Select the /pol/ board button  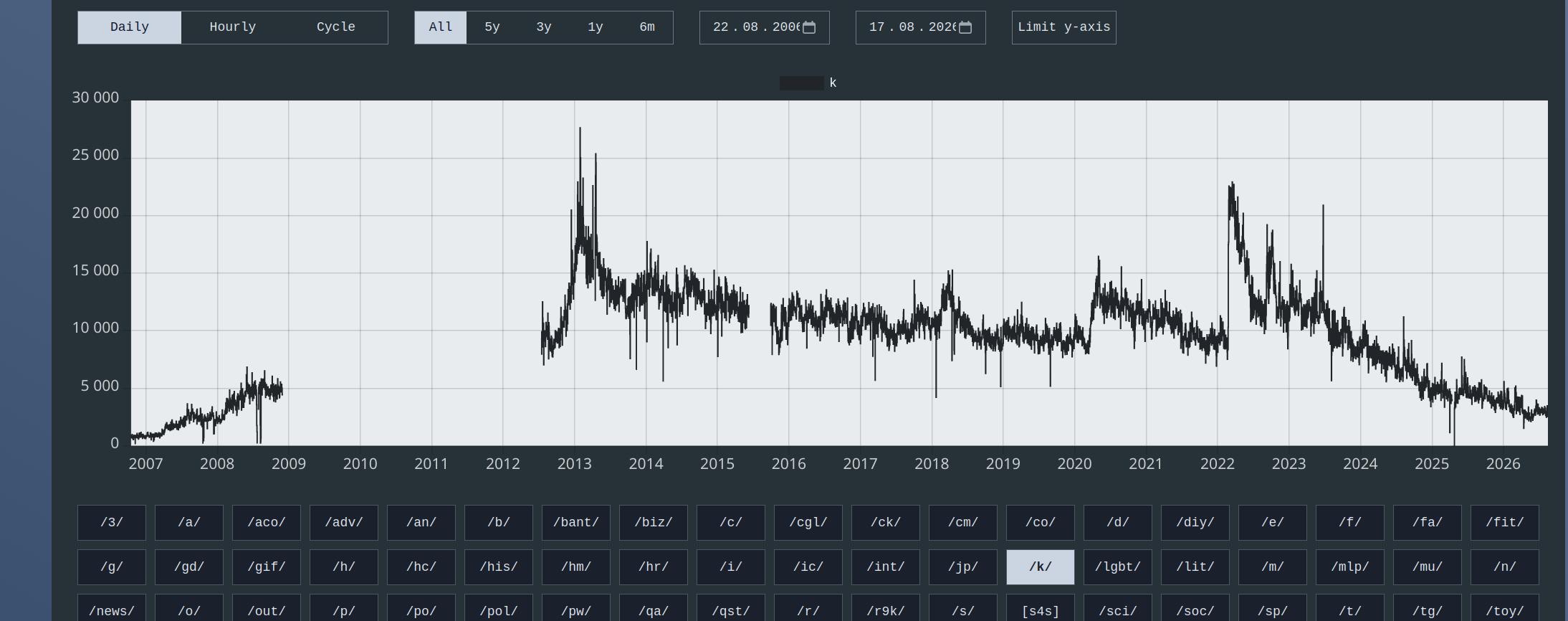click(x=499, y=611)
